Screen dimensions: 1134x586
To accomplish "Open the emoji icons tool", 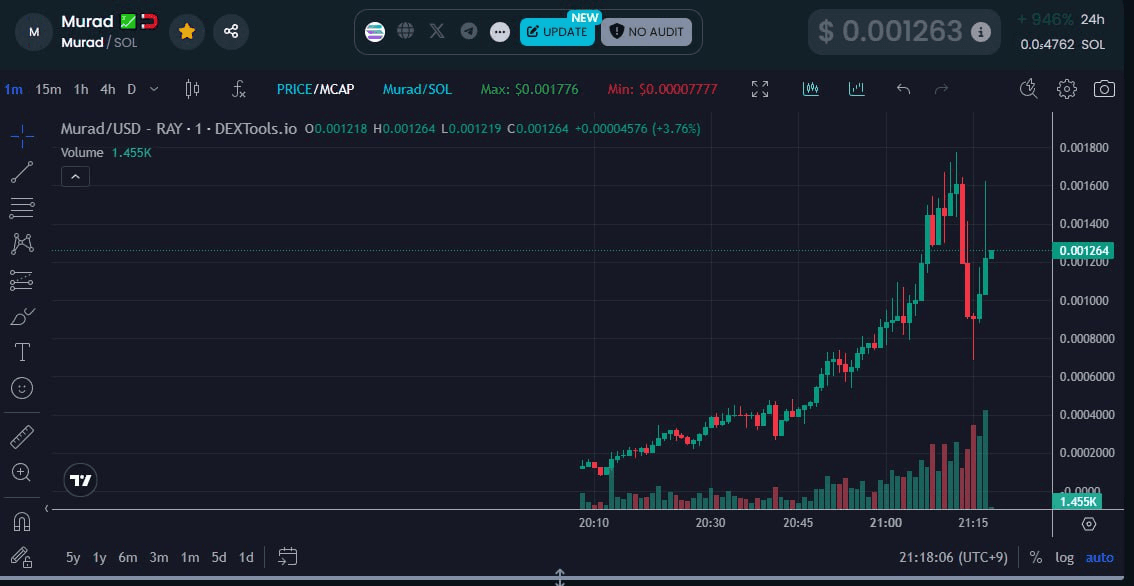I will pos(22,388).
